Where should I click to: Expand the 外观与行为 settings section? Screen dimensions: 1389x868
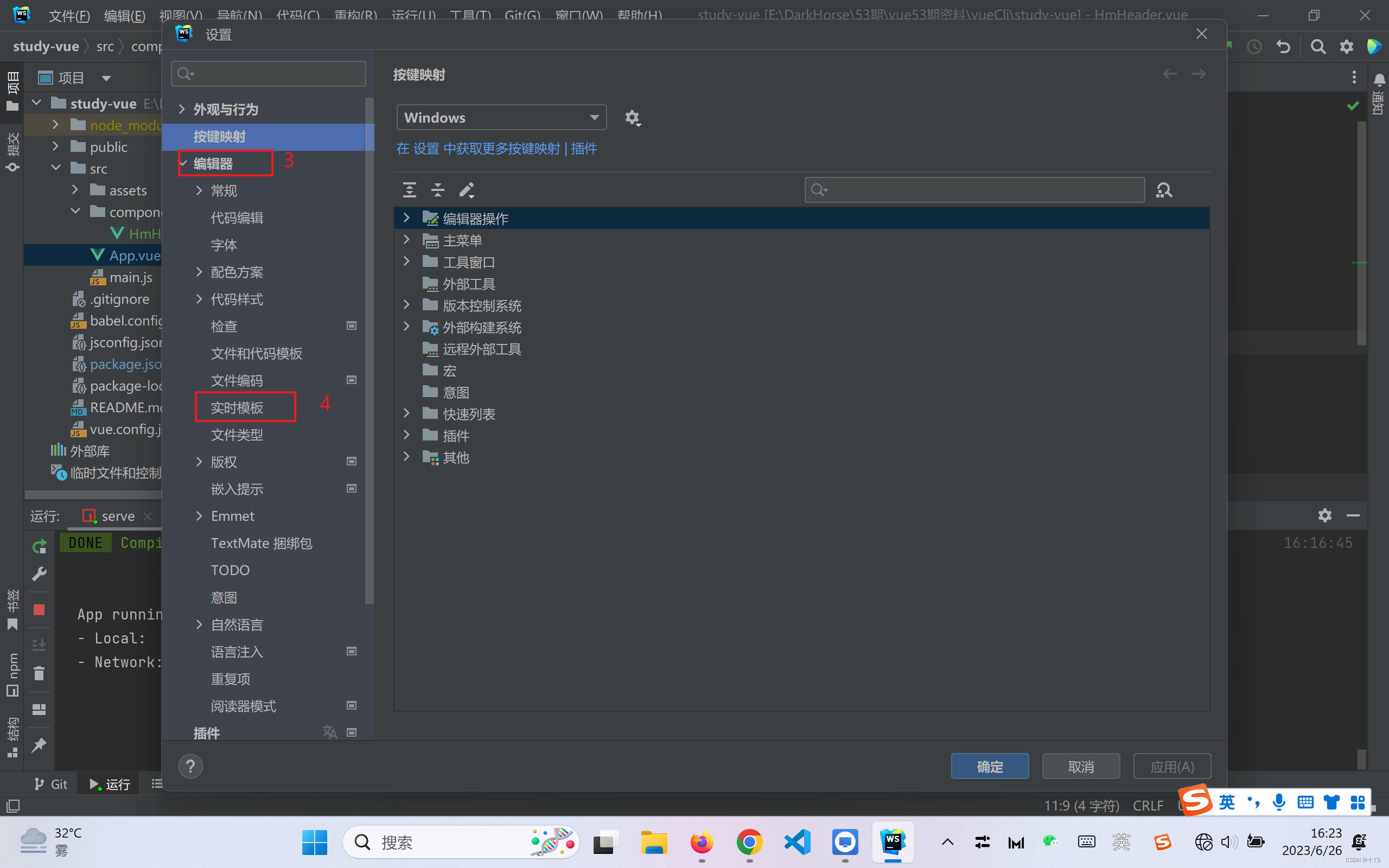click(182, 109)
